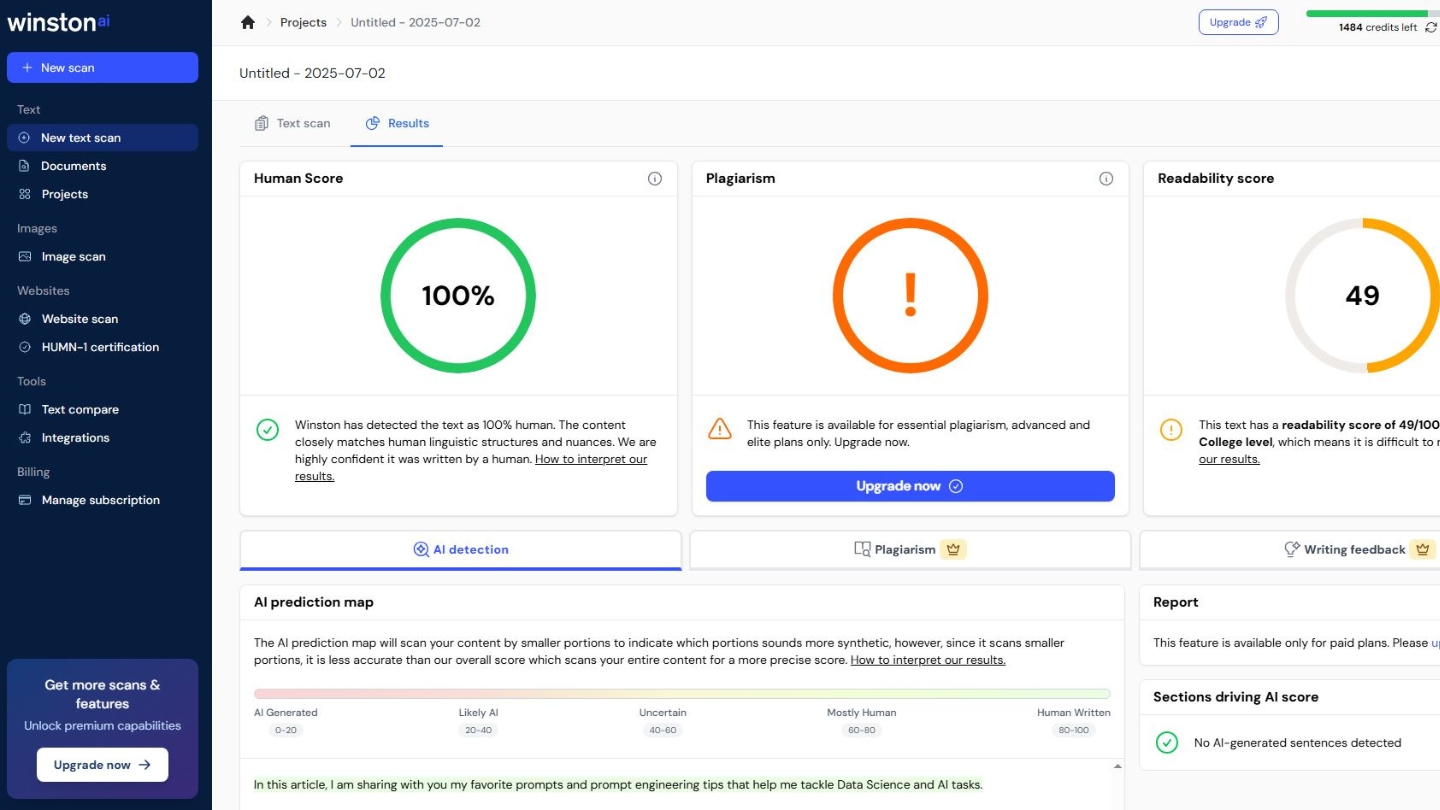Click the large orange exclamation circle

[910, 296]
